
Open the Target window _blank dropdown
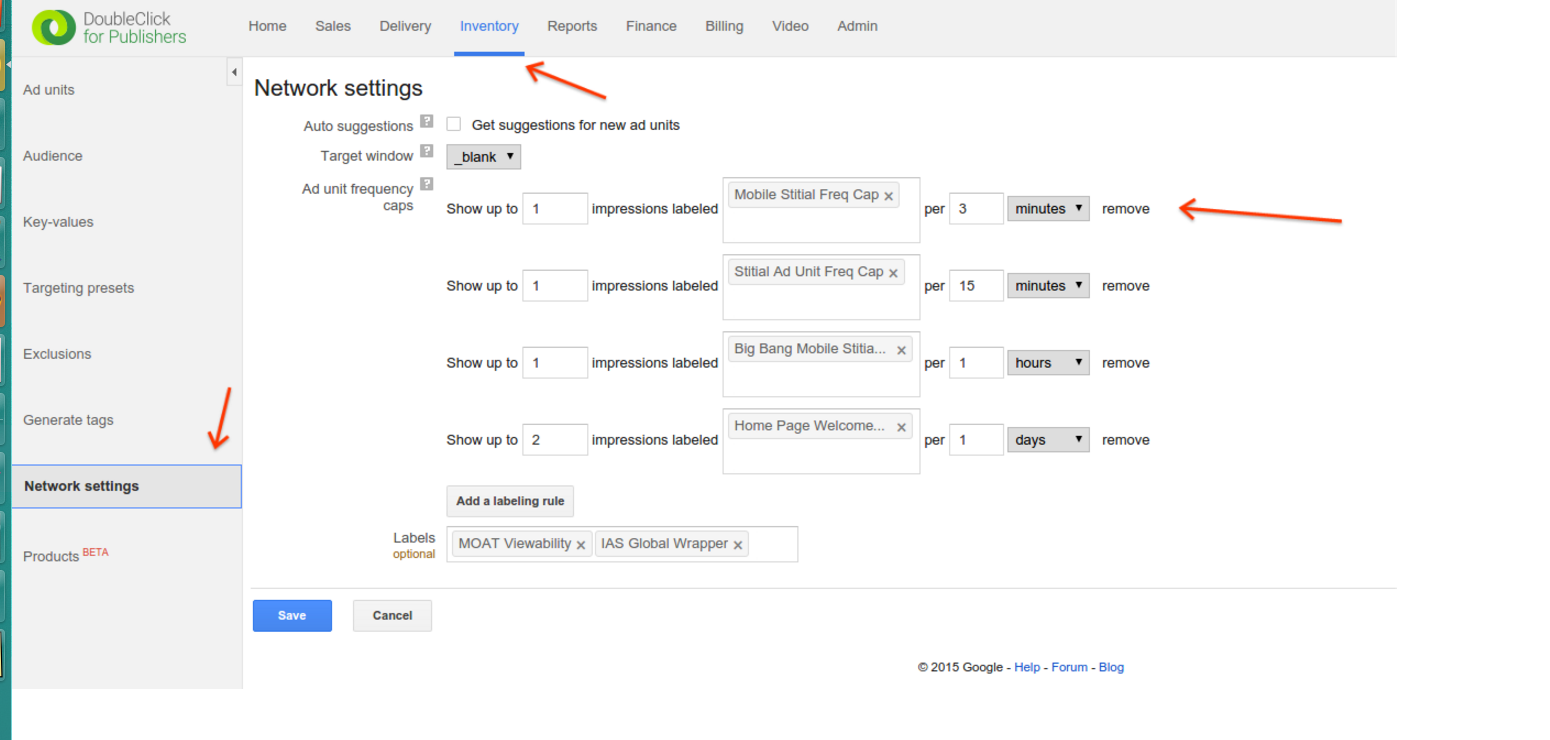coord(484,157)
